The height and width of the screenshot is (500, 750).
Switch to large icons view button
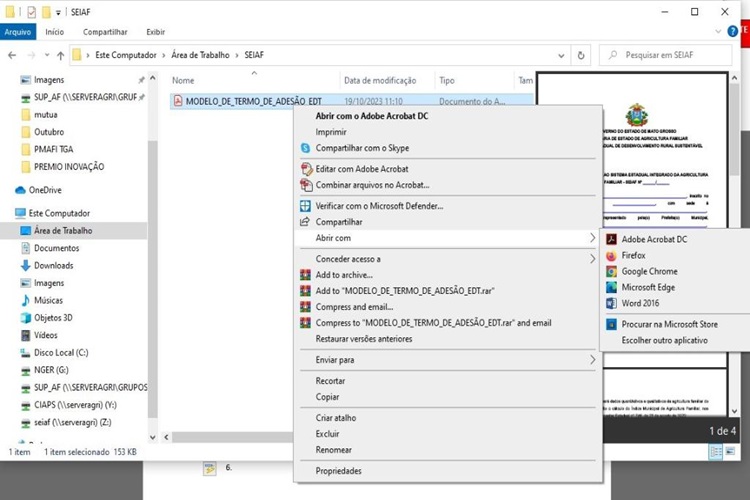[730, 451]
